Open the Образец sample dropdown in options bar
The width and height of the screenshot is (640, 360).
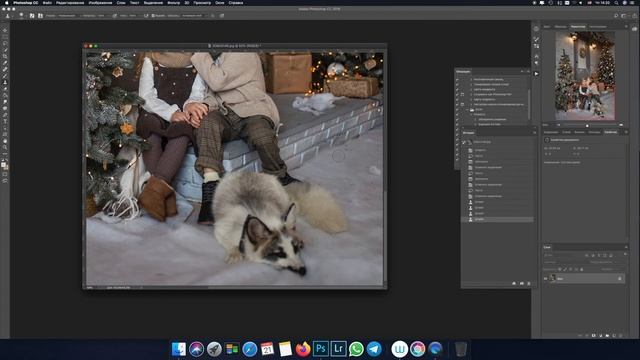pyautogui.click(x=192, y=16)
